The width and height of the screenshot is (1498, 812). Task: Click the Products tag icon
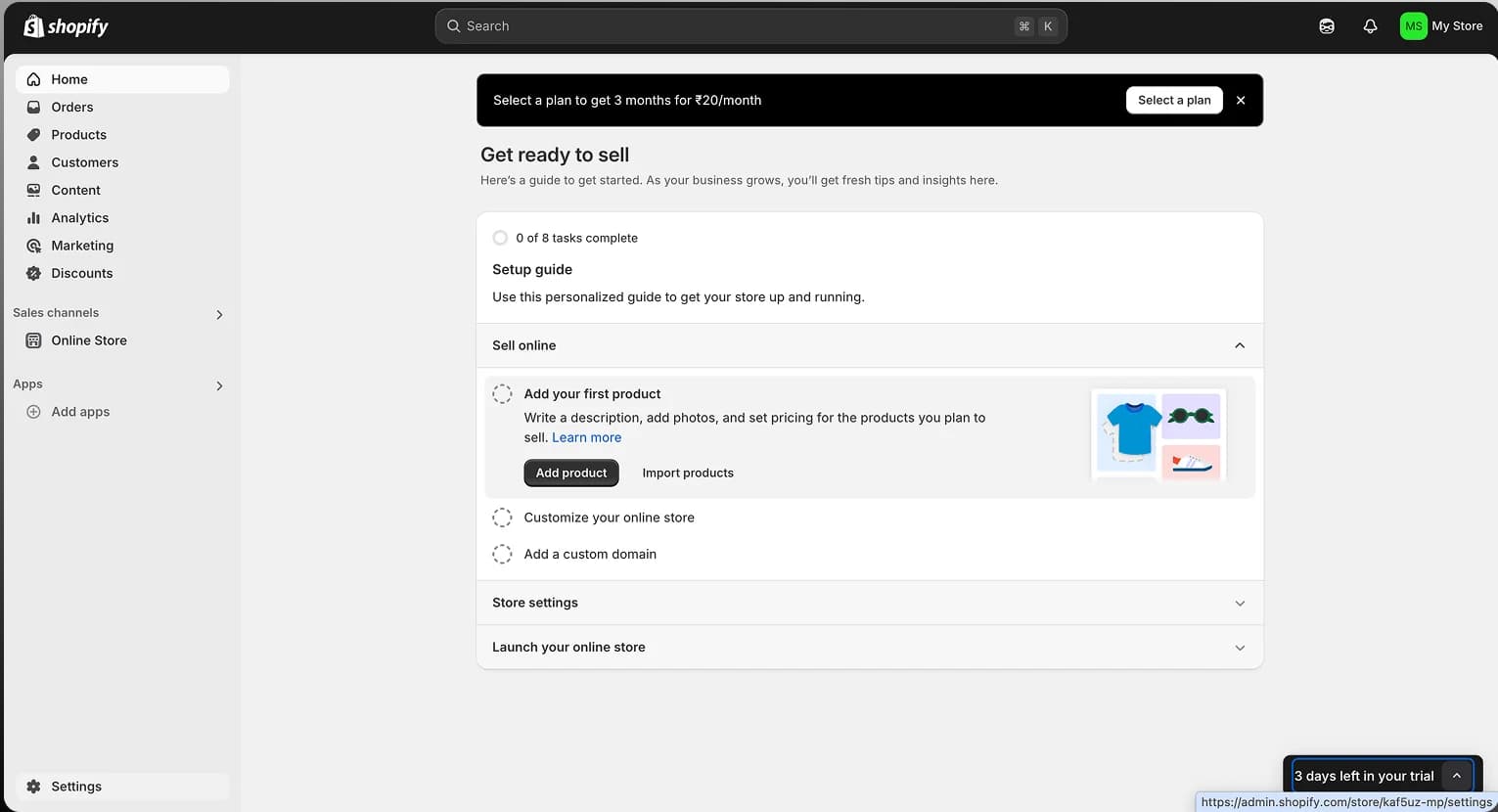33,135
